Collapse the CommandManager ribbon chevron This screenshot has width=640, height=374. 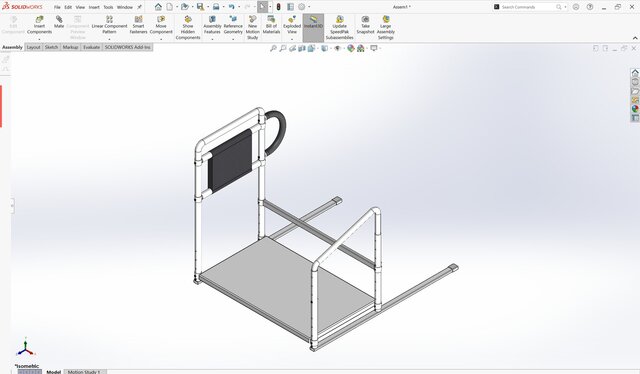point(635,38)
